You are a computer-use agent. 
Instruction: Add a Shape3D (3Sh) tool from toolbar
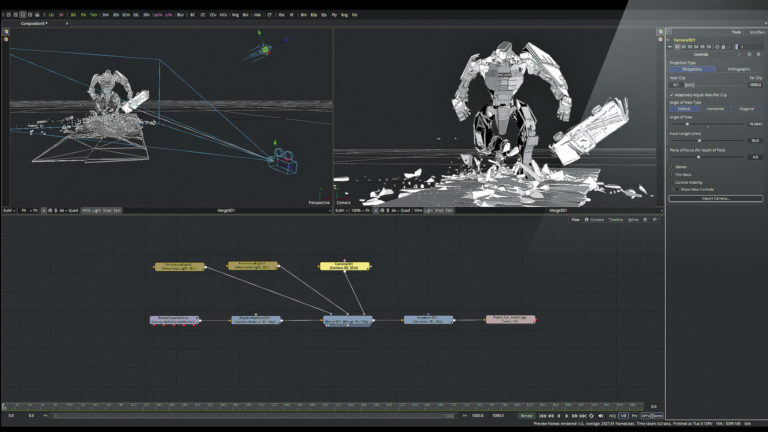[116, 15]
